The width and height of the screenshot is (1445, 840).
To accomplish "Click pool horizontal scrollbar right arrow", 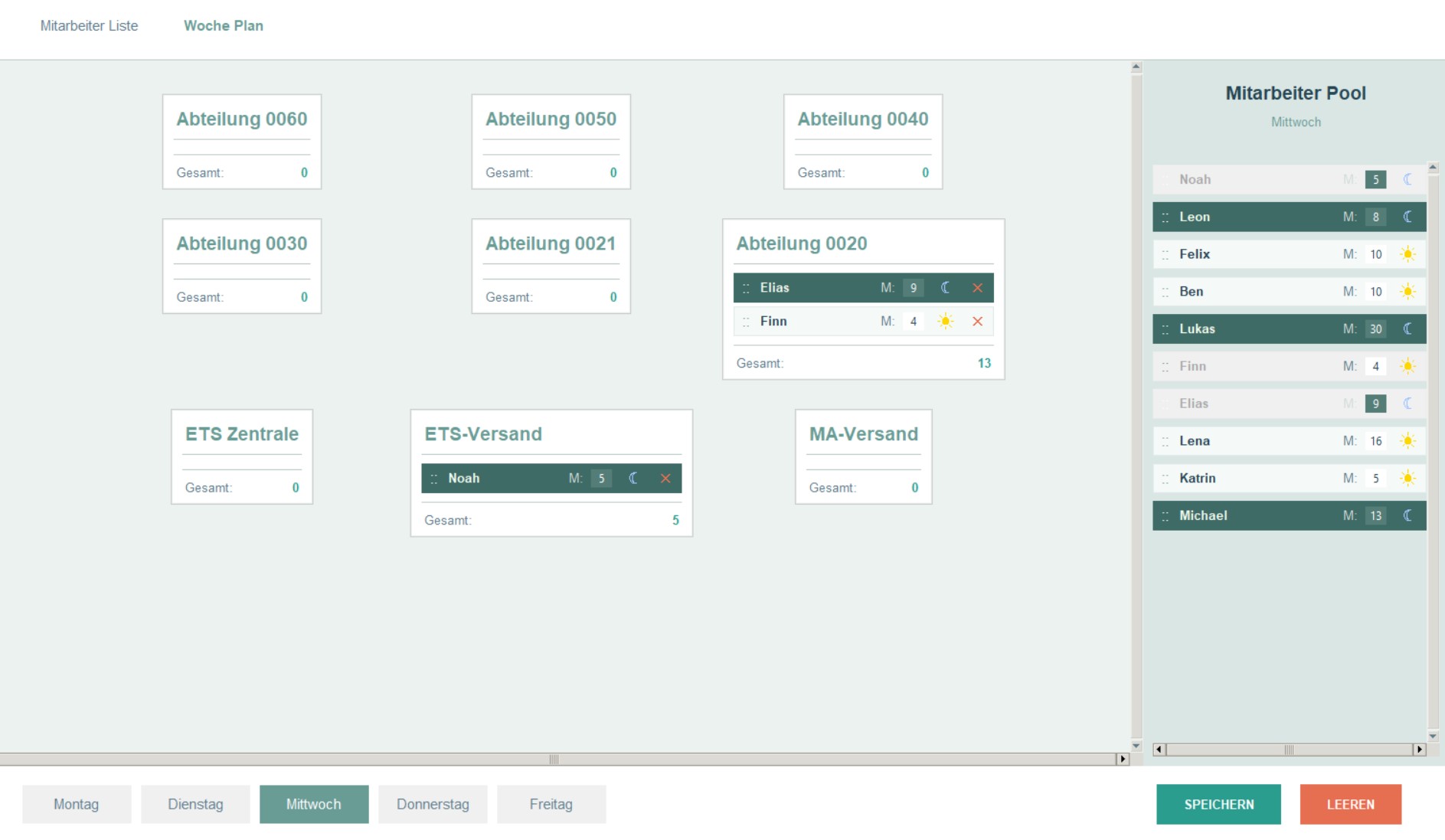I will click(1420, 750).
